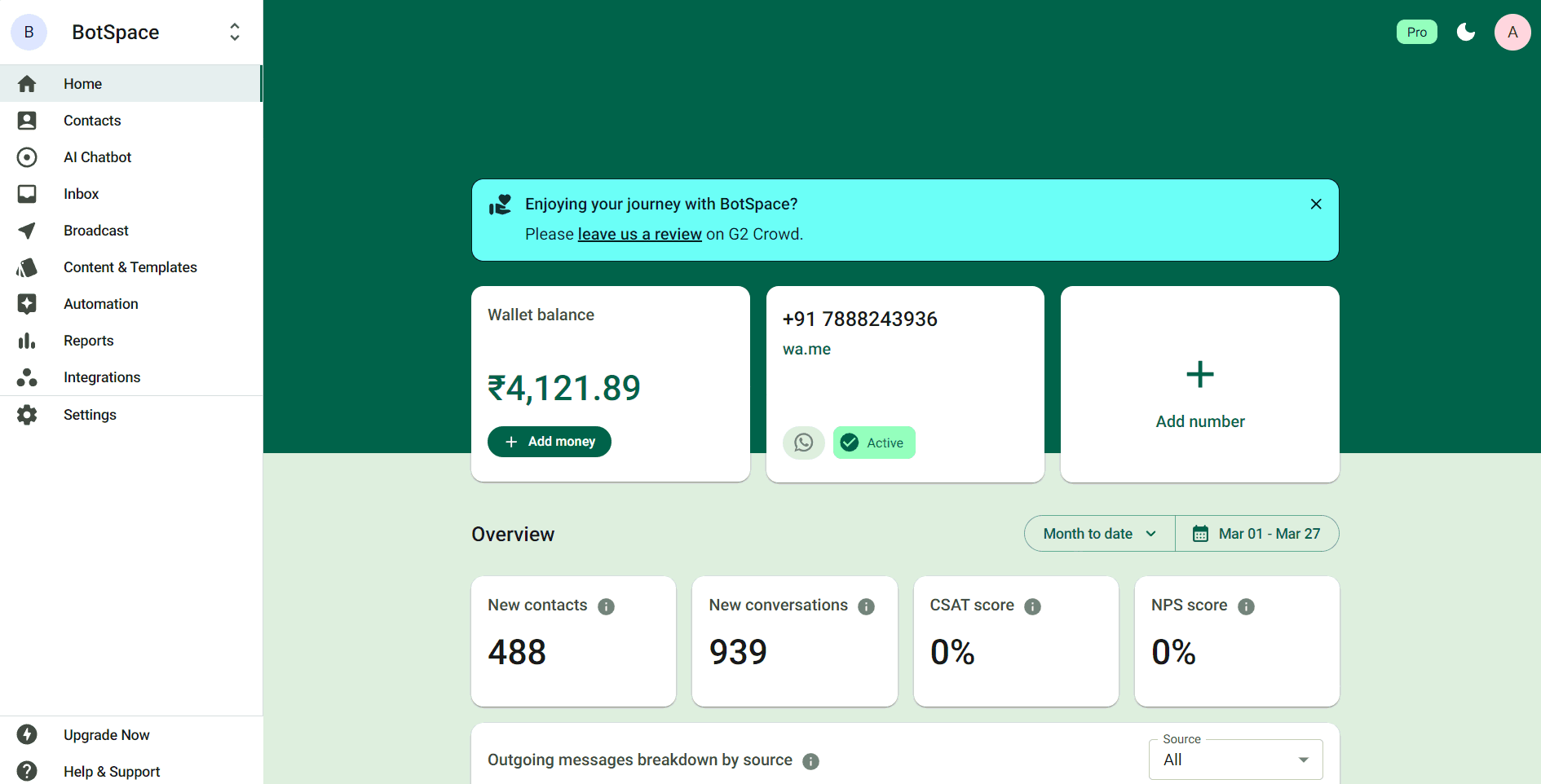Viewport: 1541px width, 784px height.
Task: Select Broadcast in the sidebar
Action: coord(131,231)
